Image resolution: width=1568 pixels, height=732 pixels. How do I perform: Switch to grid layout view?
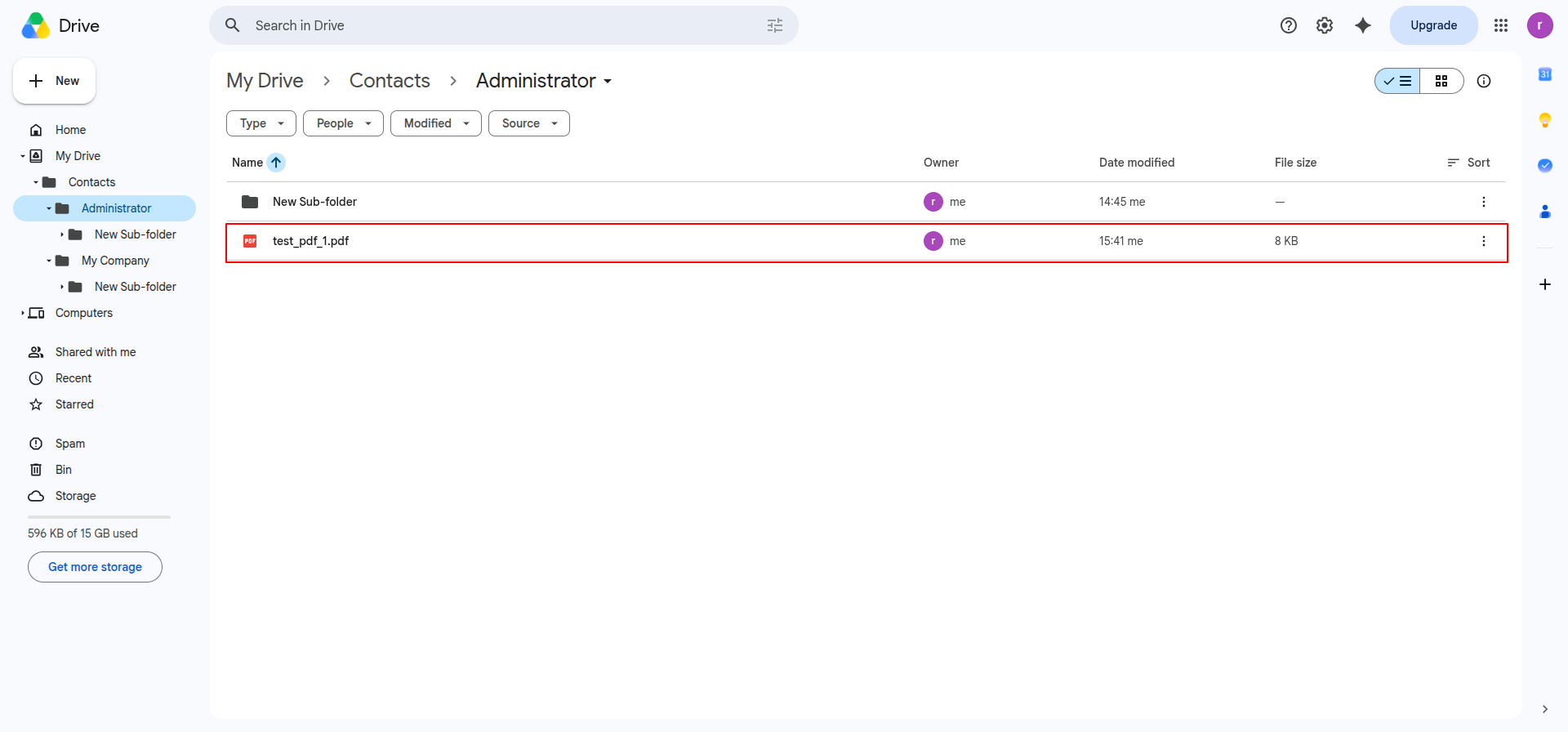[1441, 81]
